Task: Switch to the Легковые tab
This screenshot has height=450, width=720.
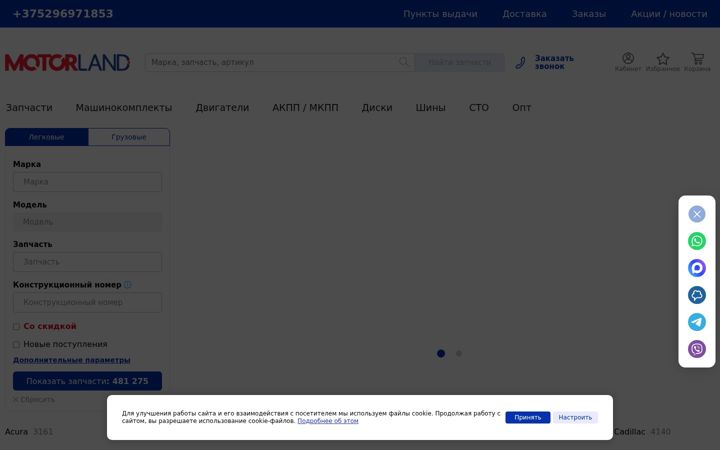Action: pos(46,137)
